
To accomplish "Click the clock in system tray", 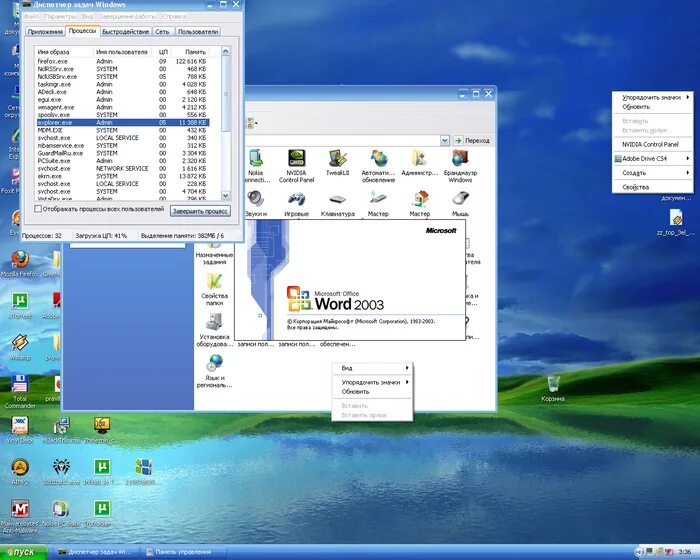I will coord(685,552).
